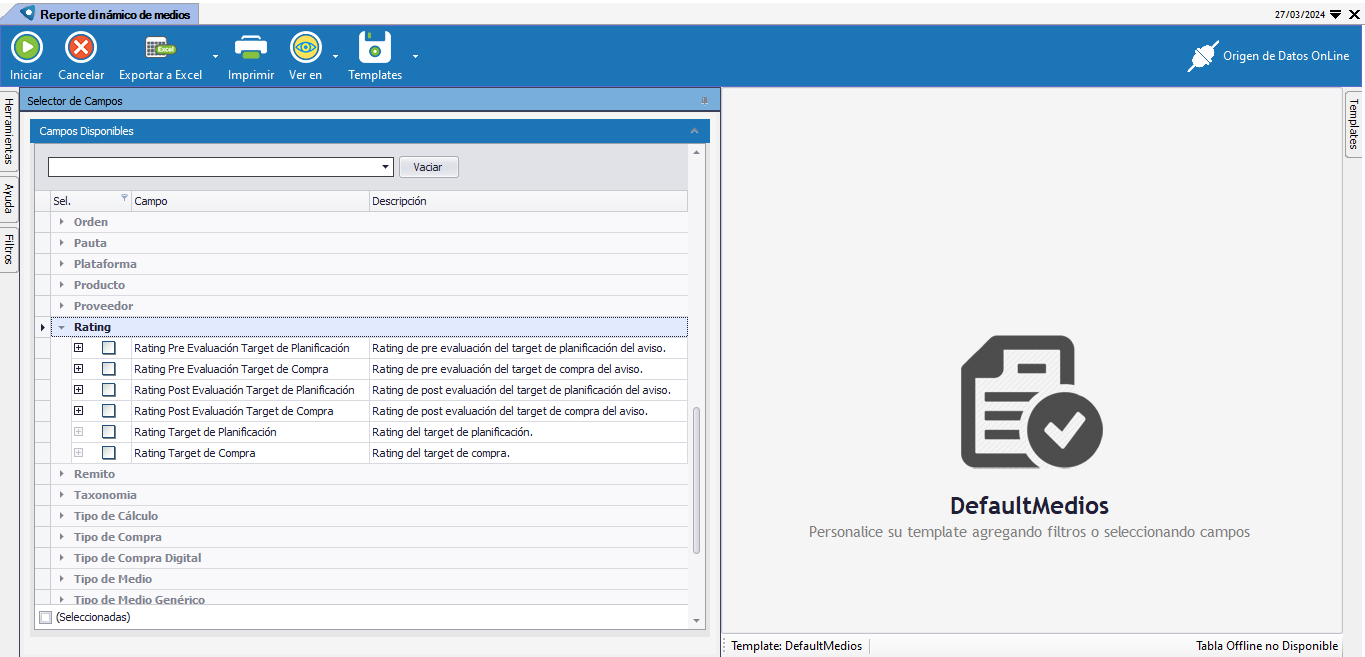Expand plus box for Rating Pre Evaluación Target de Planificación
The height and width of the screenshot is (657, 1365).
[79, 348]
